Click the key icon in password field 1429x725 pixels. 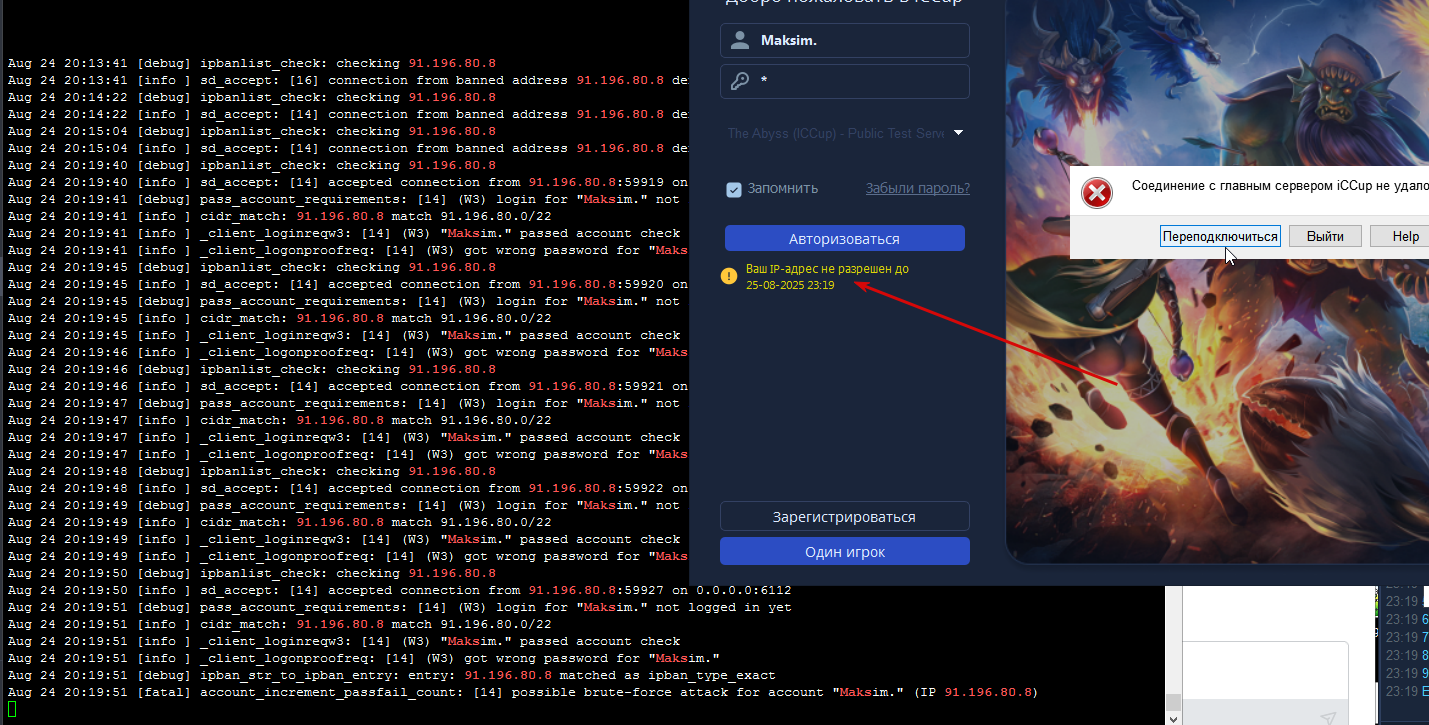coord(740,82)
